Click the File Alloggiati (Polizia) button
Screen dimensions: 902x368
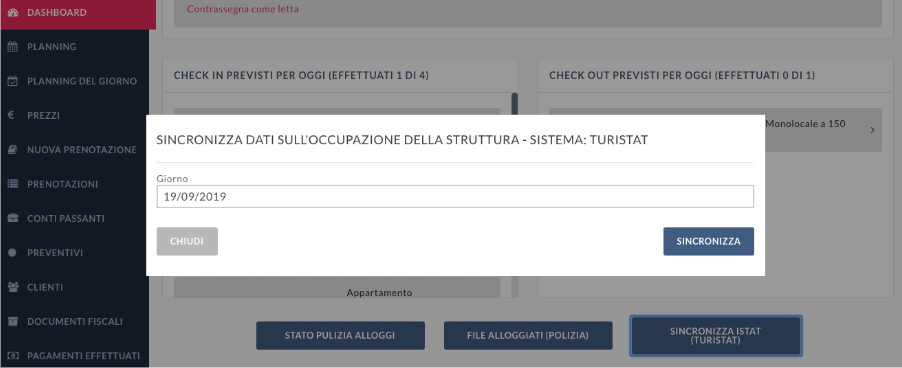coord(528,336)
